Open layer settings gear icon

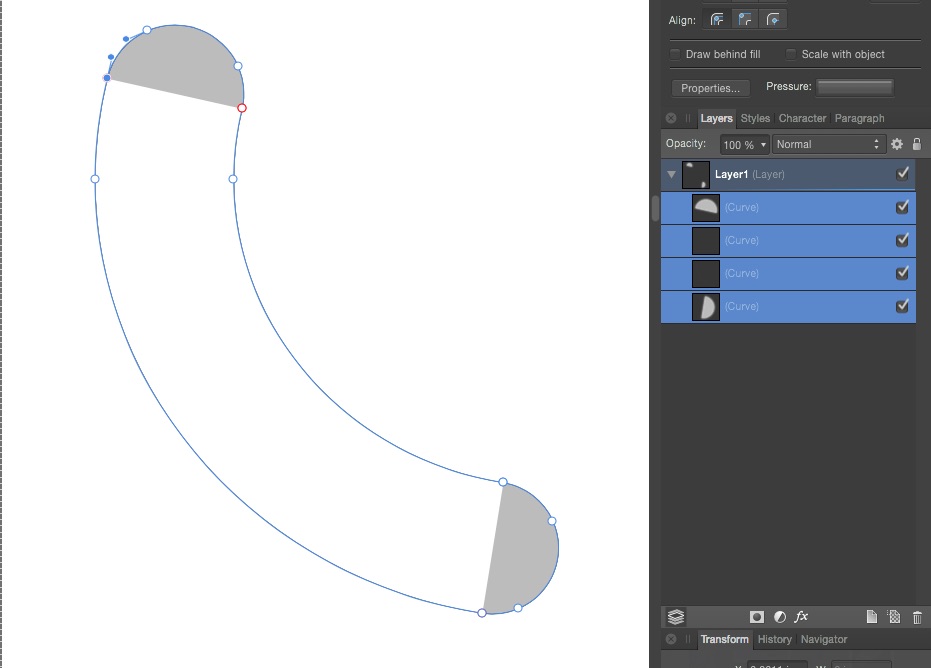click(x=897, y=145)
